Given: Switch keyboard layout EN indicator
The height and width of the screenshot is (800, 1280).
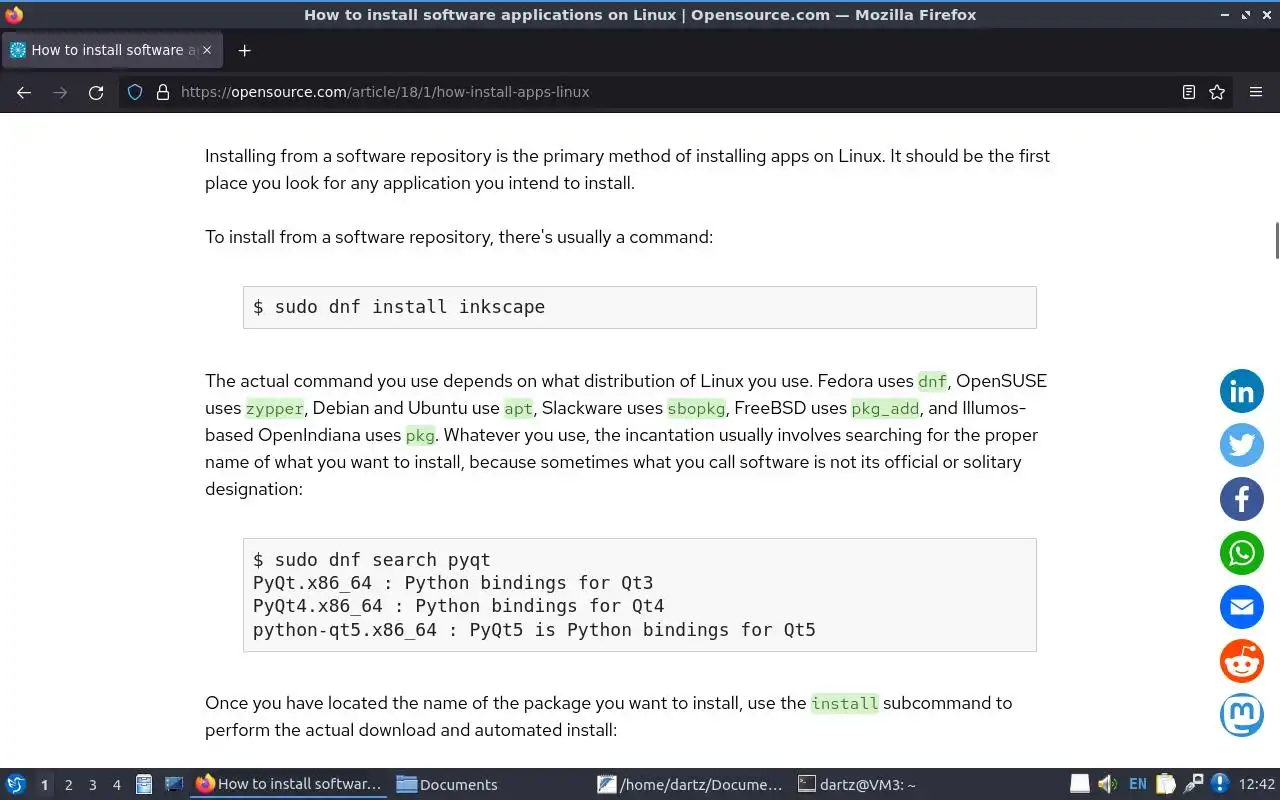Looking at the screenshot, I should pyautogui.click(x=1137, y=784).
